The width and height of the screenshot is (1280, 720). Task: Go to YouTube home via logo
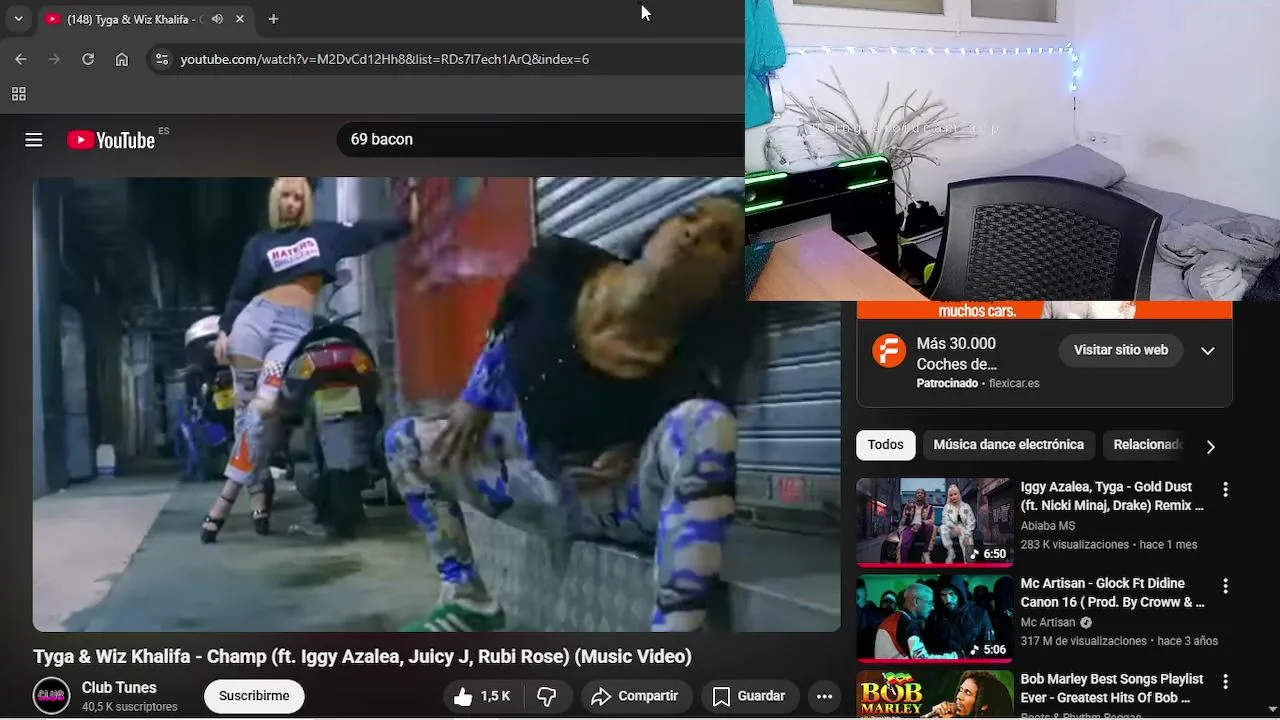point(111,140)
